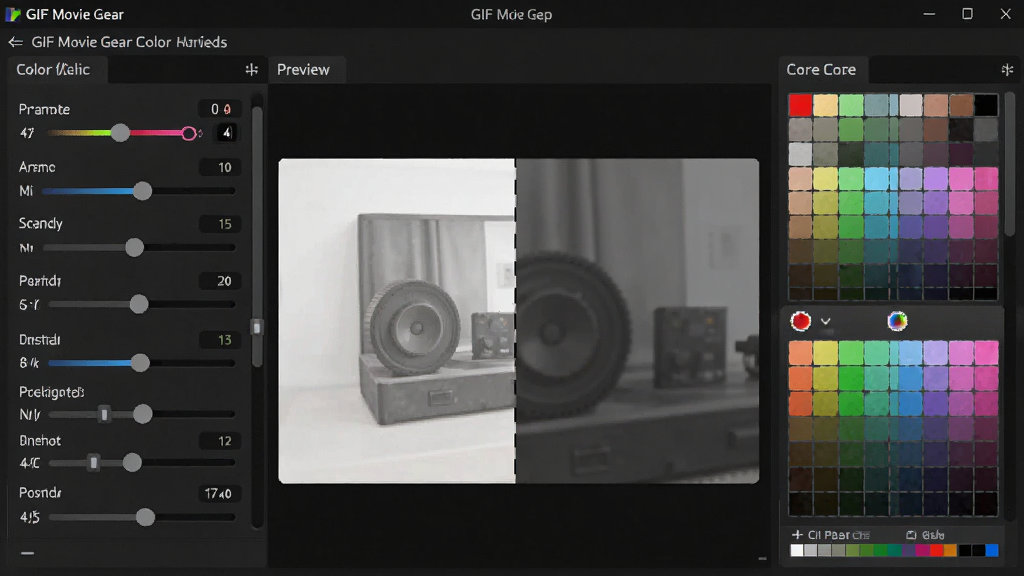Click the plus icon to add a palette

[797, 535]
